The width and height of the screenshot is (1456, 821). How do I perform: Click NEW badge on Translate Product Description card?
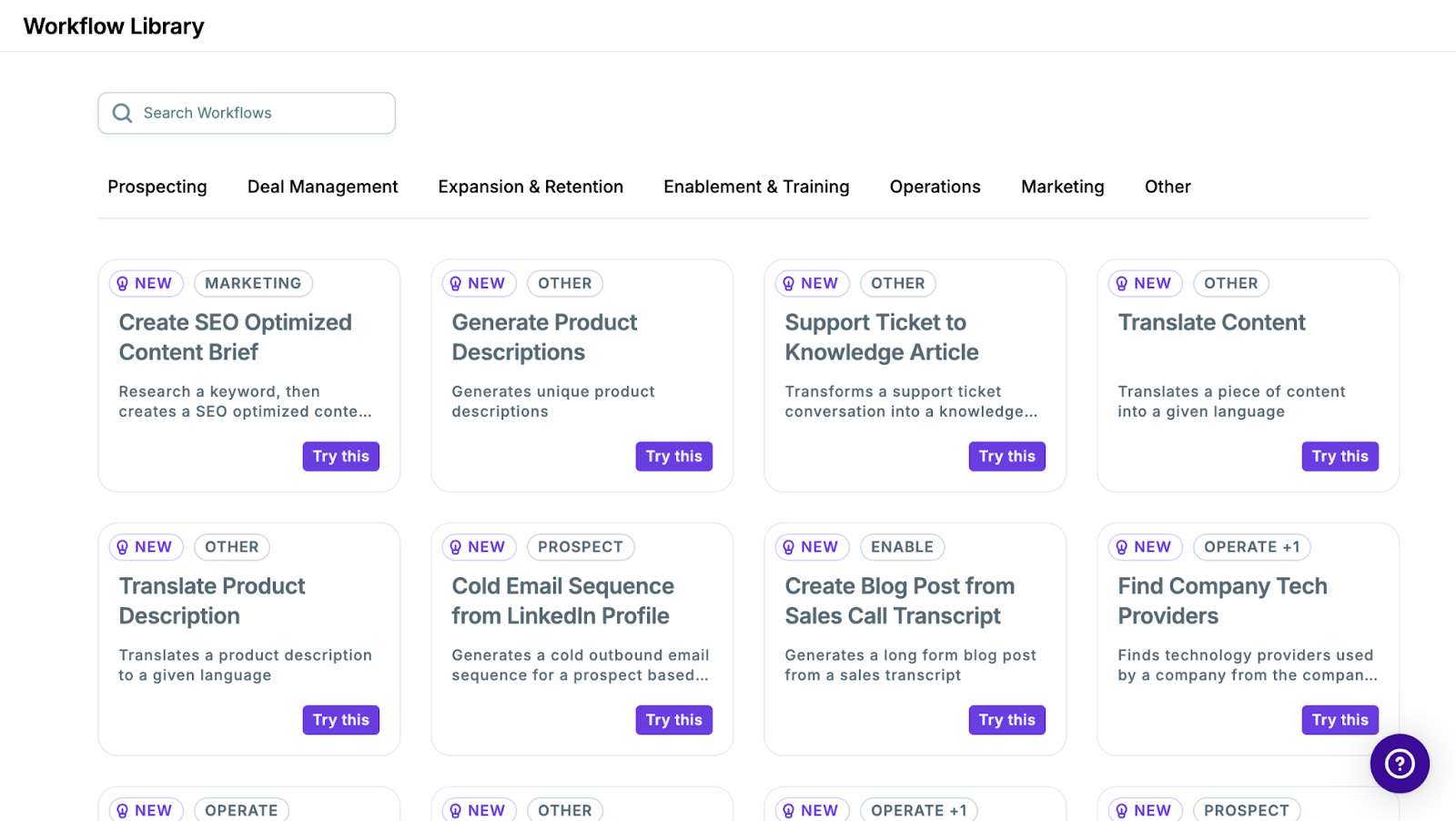[146, 547]
